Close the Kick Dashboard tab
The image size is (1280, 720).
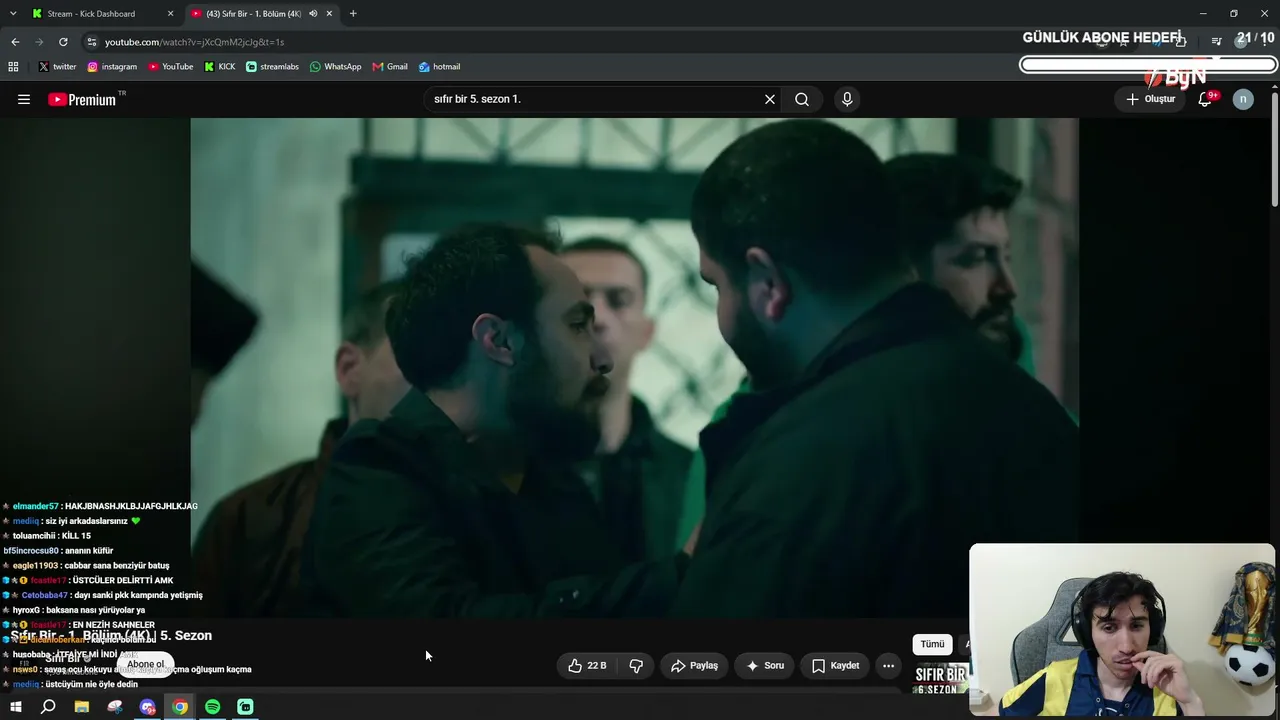pyautogui.click(x=170, y=14)
